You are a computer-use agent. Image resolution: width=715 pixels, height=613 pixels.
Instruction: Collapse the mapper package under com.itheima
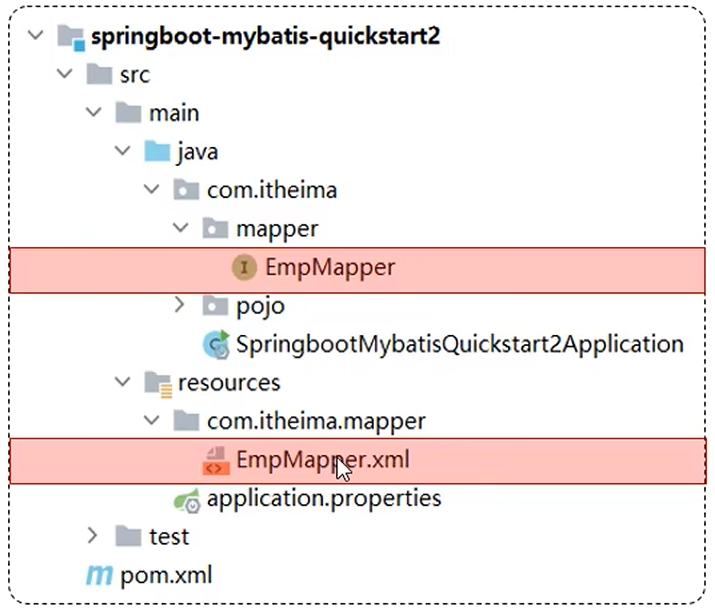tap(181, 229)
